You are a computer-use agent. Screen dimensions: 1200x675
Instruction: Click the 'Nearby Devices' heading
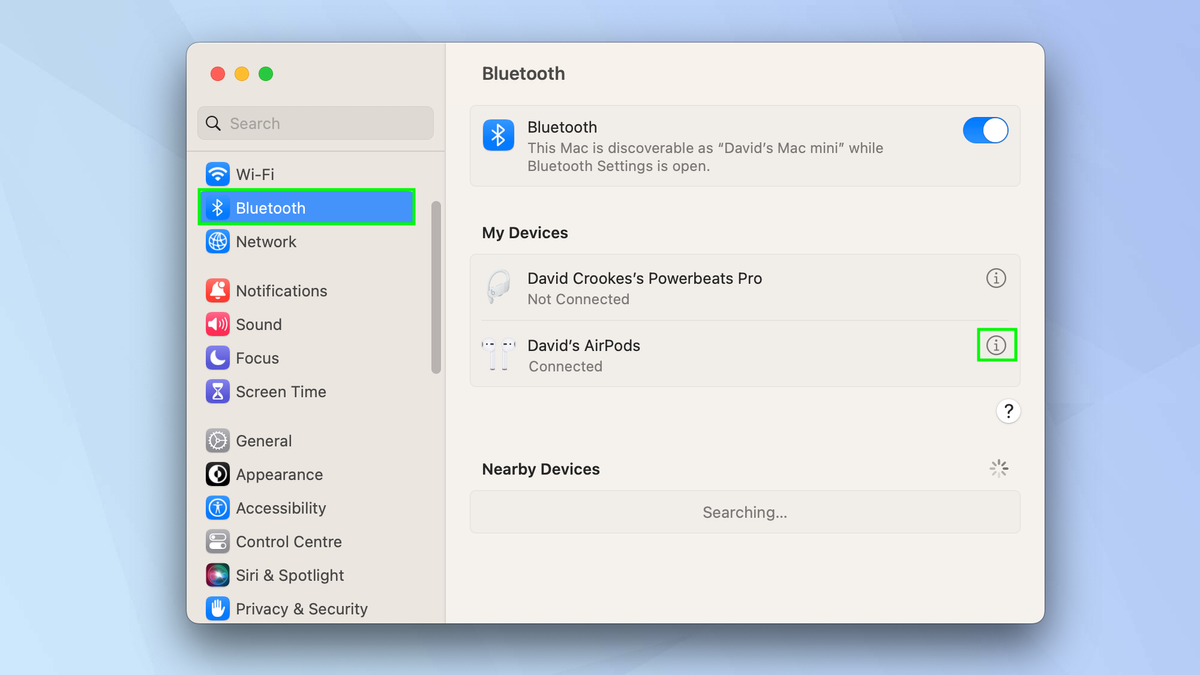541,469
